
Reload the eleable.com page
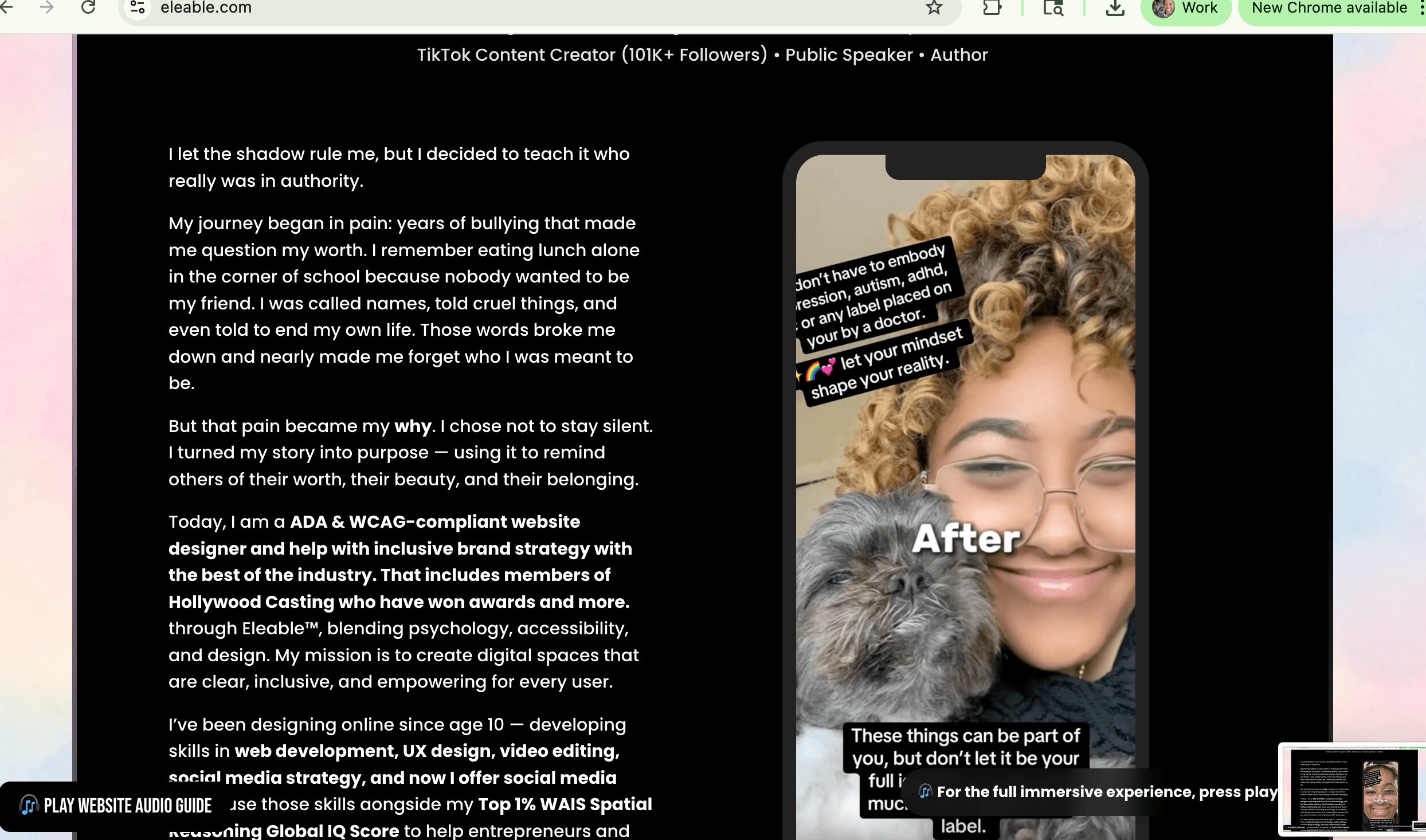88,7
